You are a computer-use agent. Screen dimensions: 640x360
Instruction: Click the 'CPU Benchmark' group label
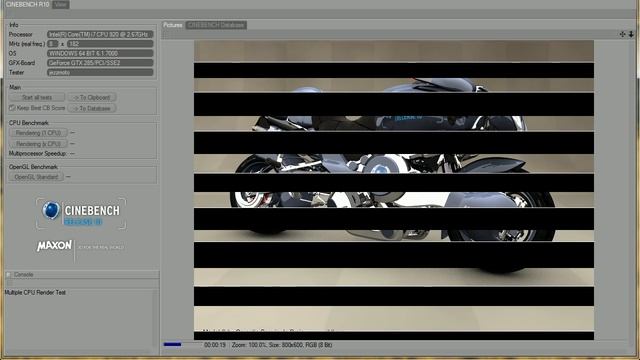coord(29,123)
